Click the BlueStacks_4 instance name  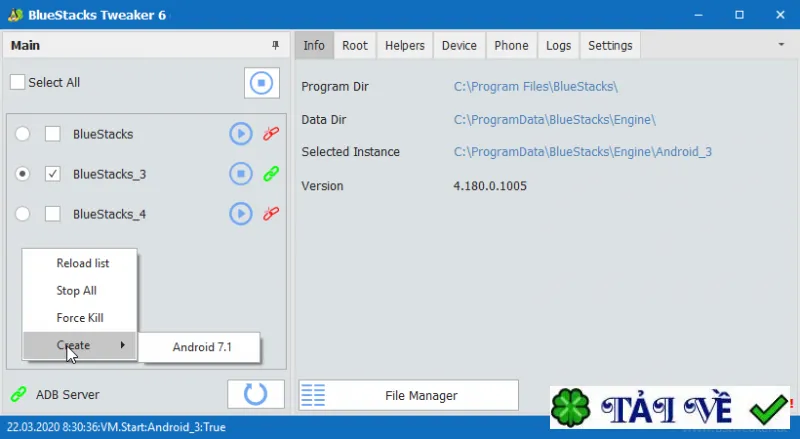[109, 214]
